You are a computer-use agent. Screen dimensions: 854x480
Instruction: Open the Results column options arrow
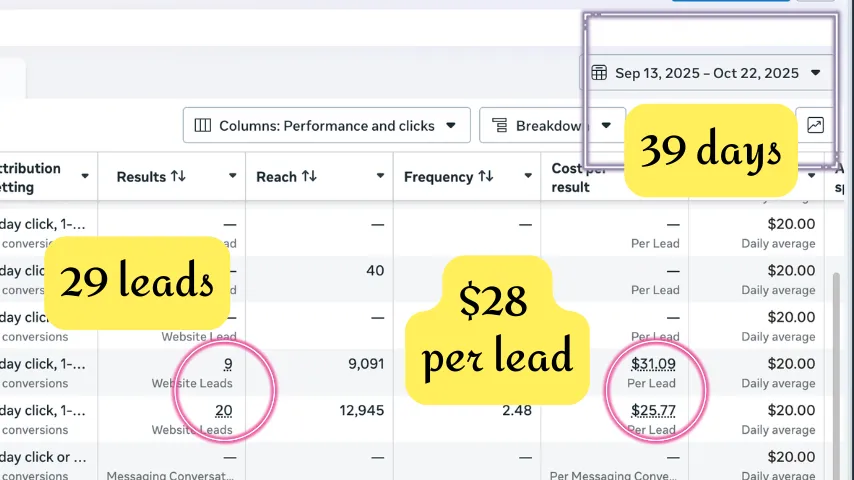coord(232,177)
